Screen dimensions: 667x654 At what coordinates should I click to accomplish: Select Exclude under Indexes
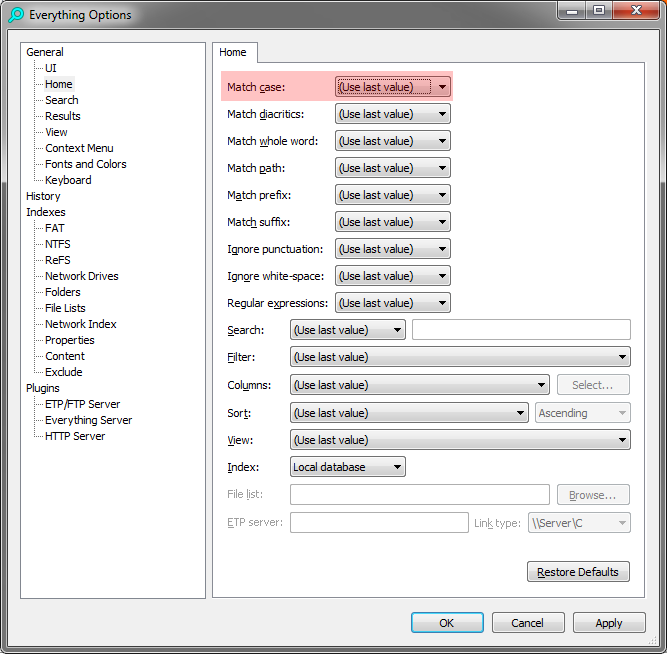pyautogui.click(x=63, y=372)
